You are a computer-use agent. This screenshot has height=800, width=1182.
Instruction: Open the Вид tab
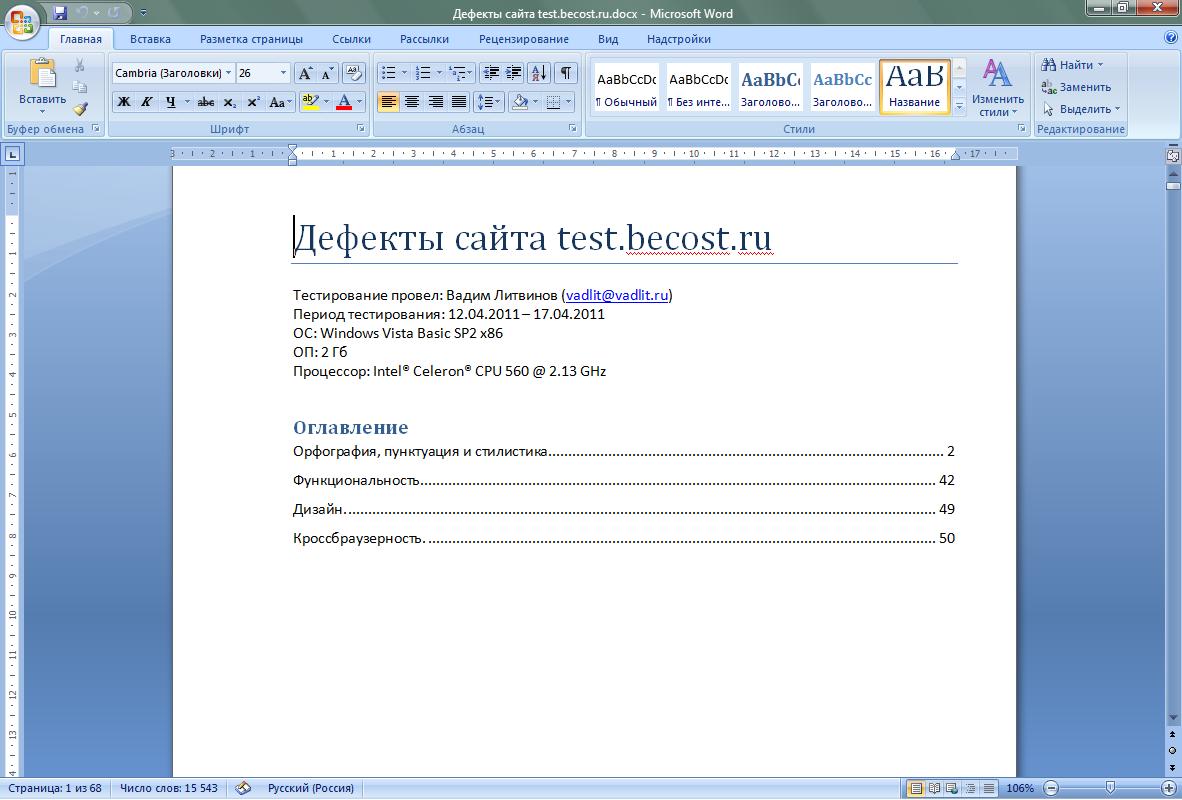pyautogui.click(x=608, y=39)
